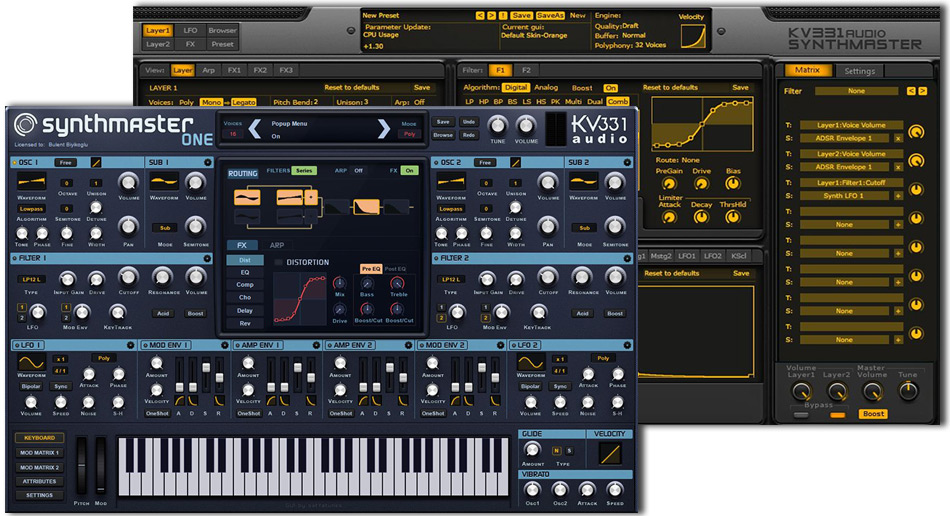Screen dimensions: 950x516
Task: Click the distortion curve graph
Action: coord(300,298)
